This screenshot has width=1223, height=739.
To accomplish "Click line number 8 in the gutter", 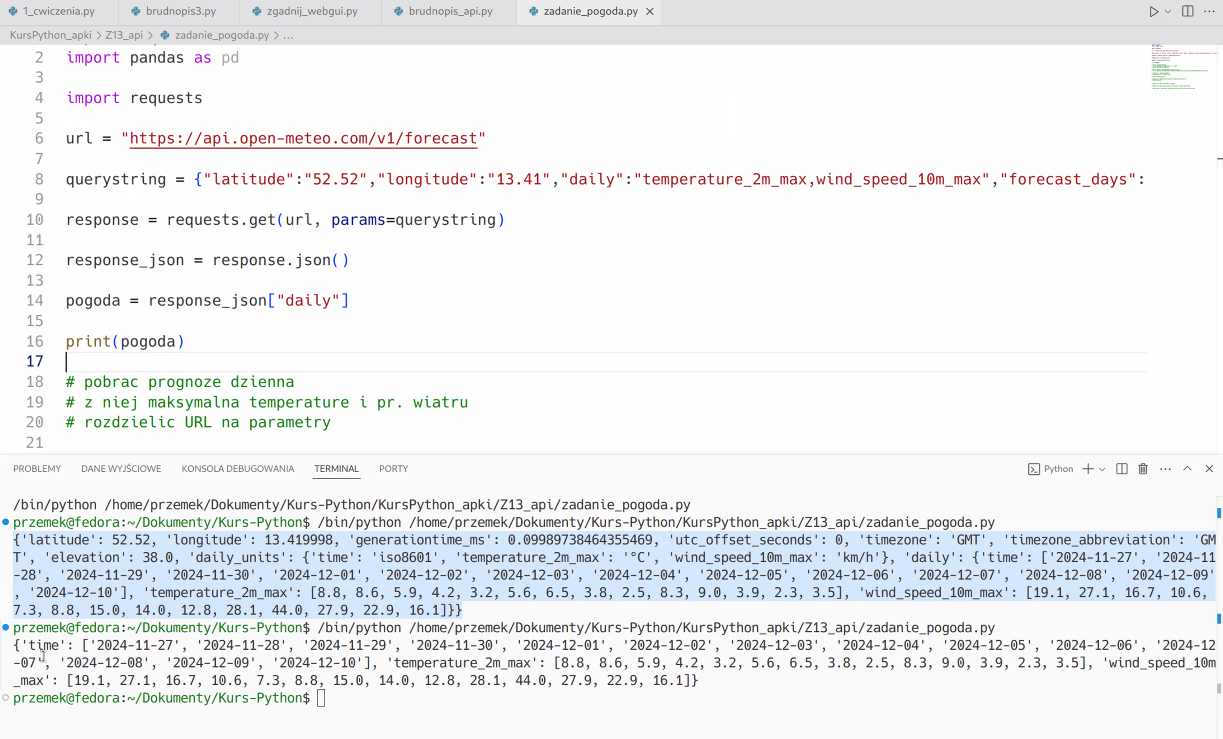I will point(39,179).
